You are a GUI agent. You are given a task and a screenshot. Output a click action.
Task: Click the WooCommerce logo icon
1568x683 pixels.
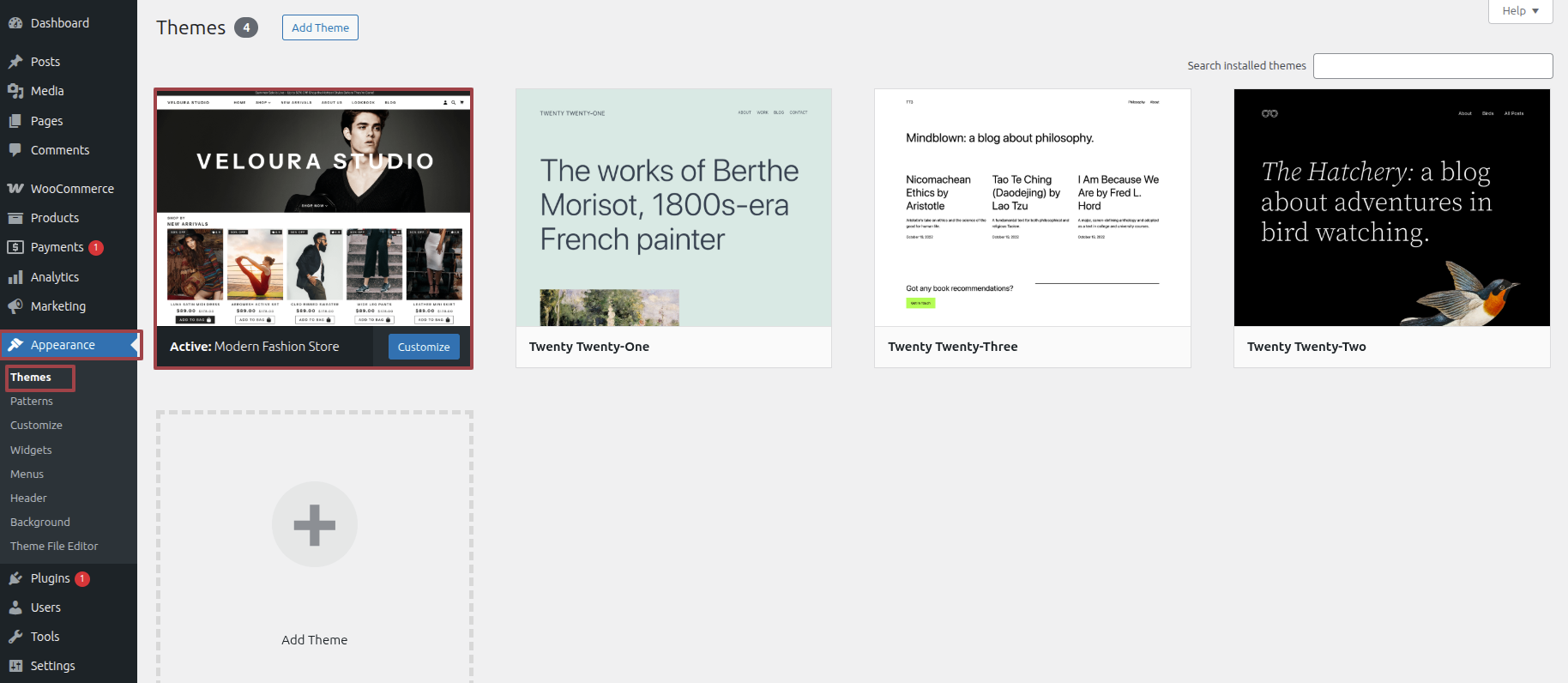[x=15, y=189]
